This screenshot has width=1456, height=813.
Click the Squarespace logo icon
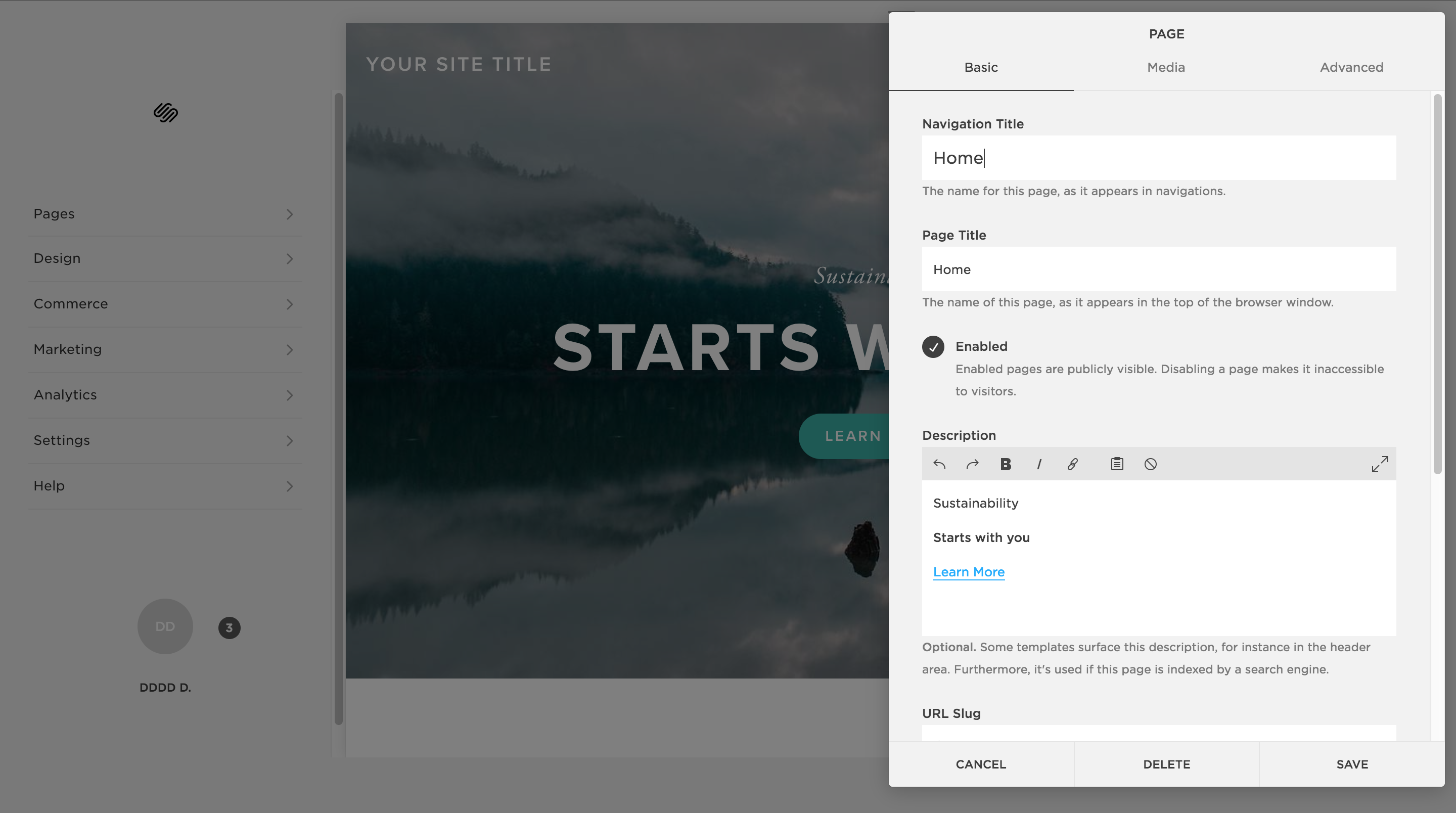pyautogui.click(x=165, y=113)
